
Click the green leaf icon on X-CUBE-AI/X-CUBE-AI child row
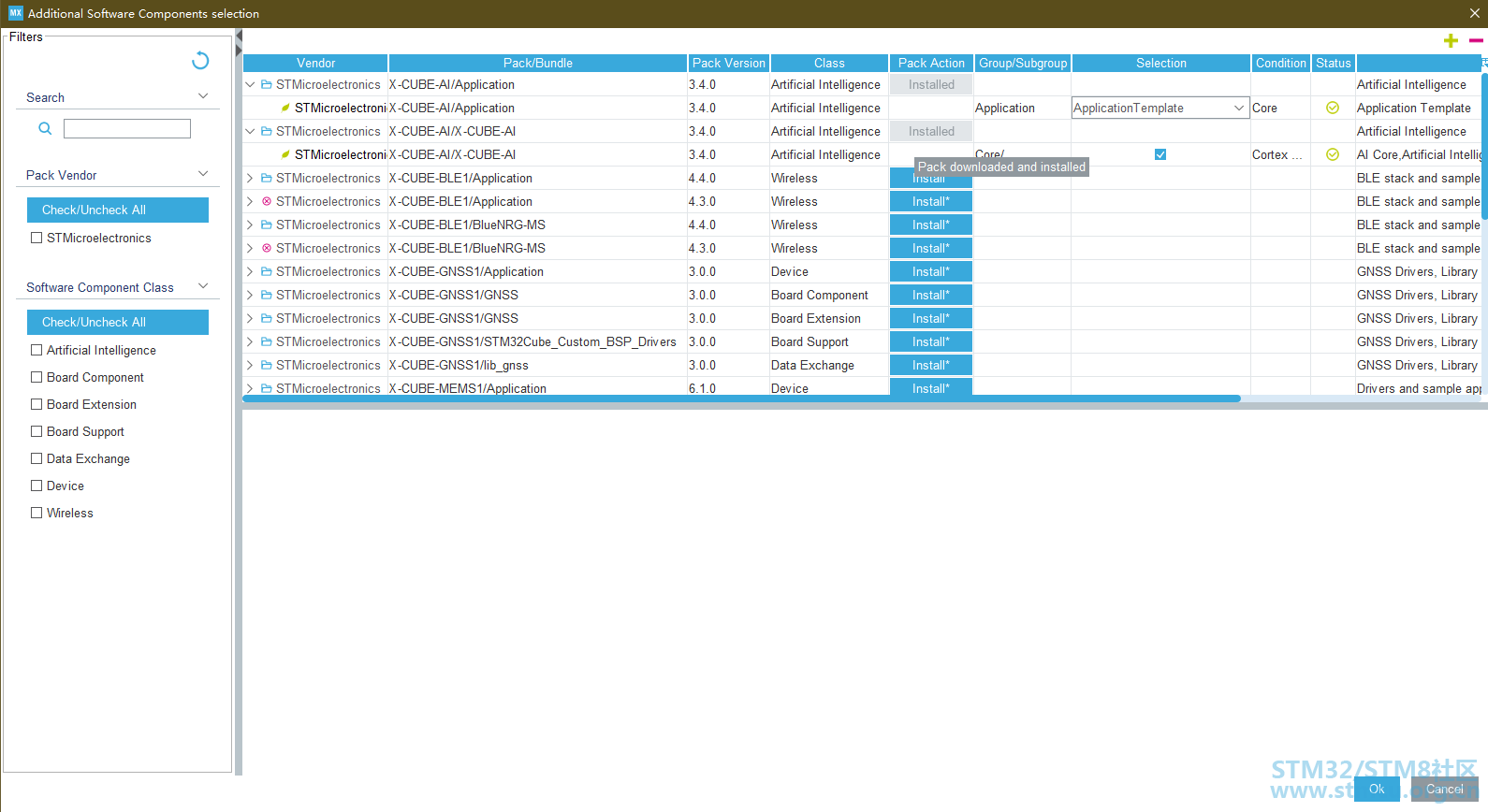click(285, 154)
